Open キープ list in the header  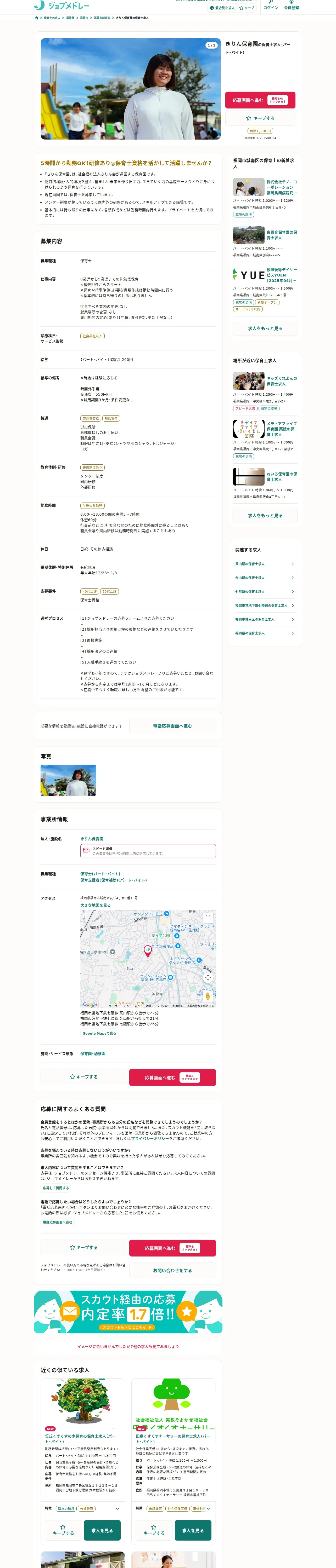tap(247, 8)
